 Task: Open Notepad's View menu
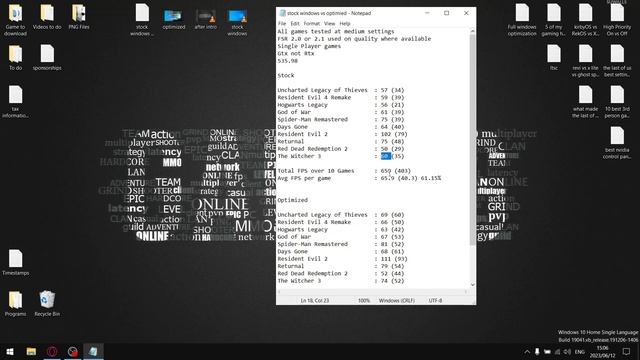tap(329, 24)
